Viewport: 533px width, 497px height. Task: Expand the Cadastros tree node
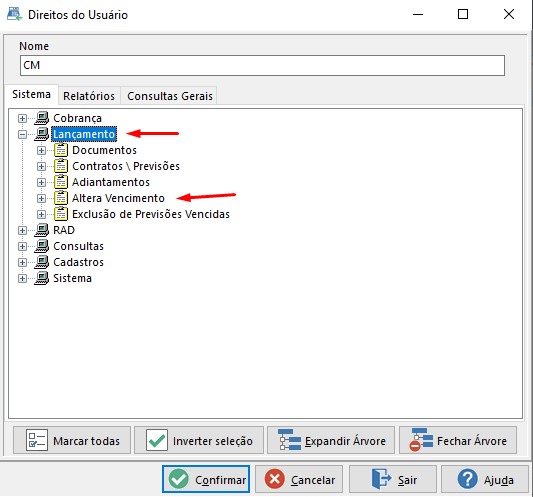(x=22, y=262)
